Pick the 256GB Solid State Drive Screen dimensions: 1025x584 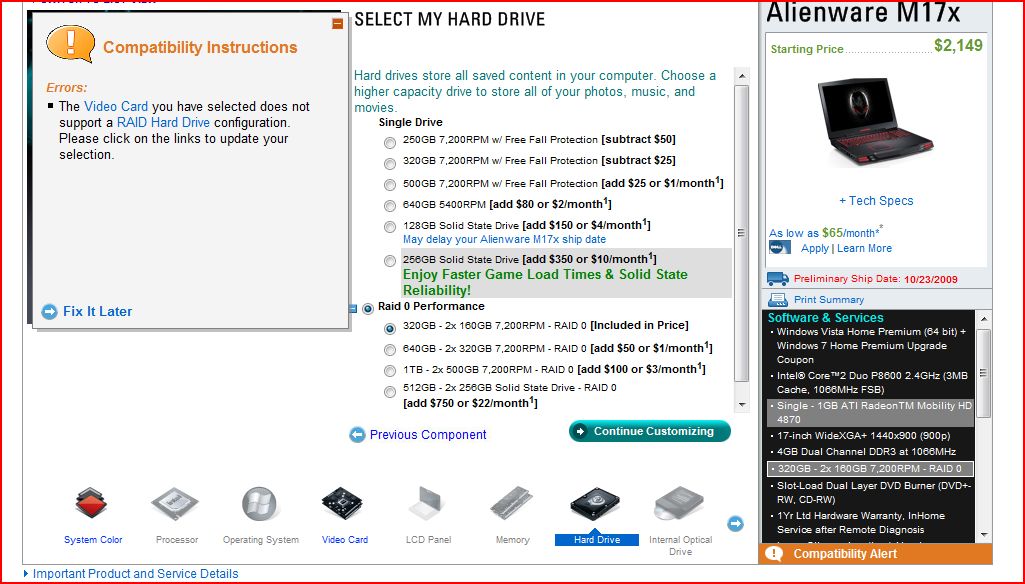point(390,261)
